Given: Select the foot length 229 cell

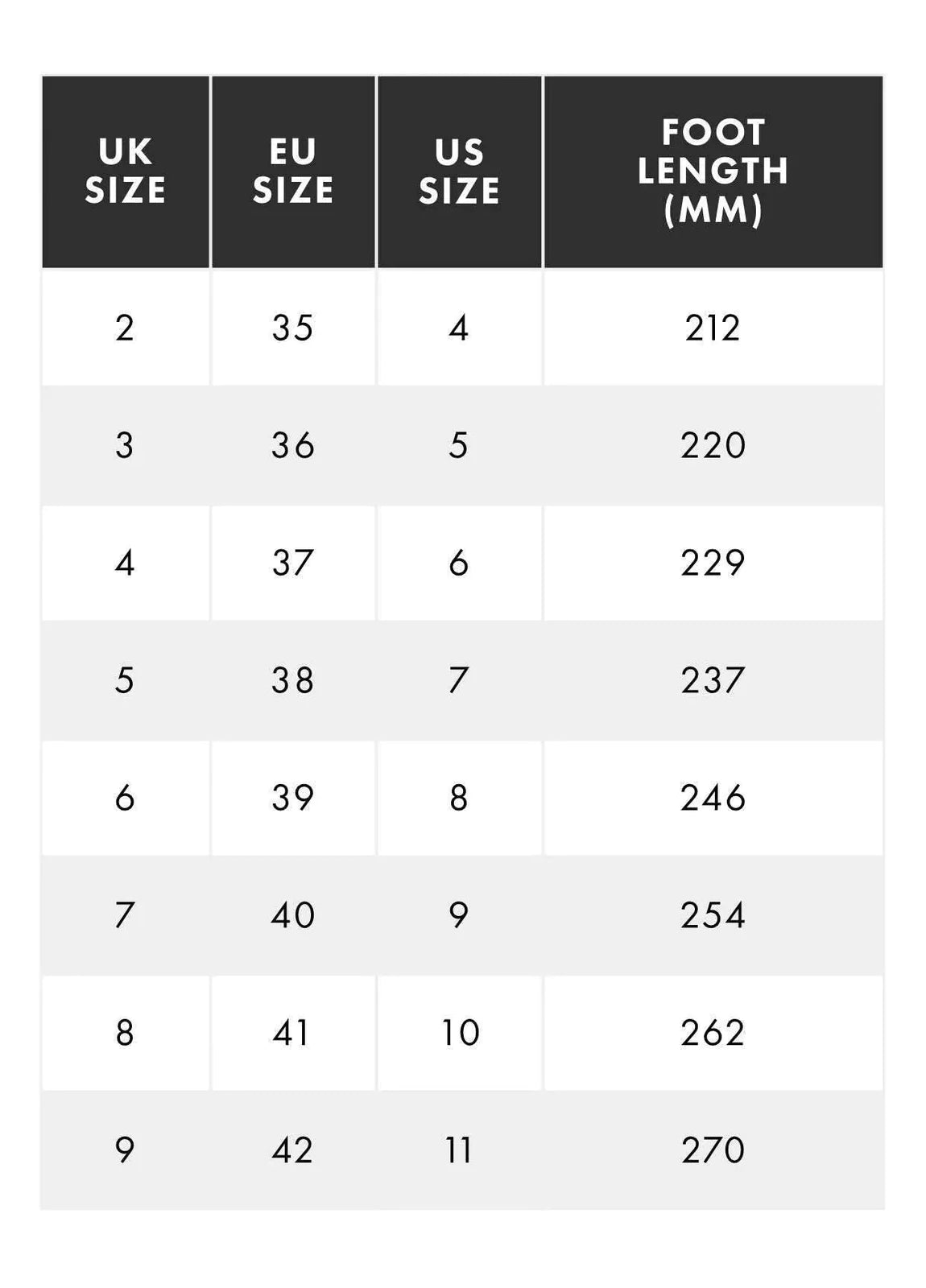Looking at the screenshot, I should point(713,563).
